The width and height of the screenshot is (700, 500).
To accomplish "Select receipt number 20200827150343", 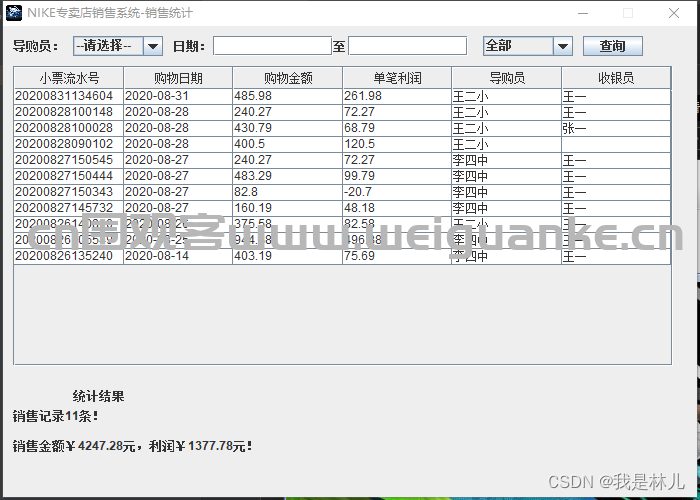I will [x=69, y=192].
